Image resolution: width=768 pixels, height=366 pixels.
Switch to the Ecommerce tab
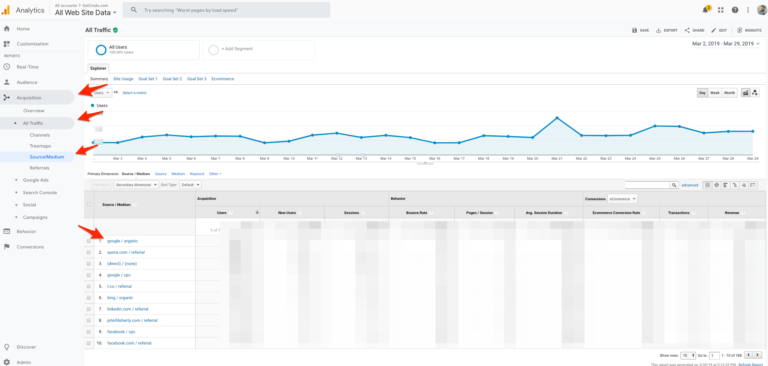coord(222,79)
